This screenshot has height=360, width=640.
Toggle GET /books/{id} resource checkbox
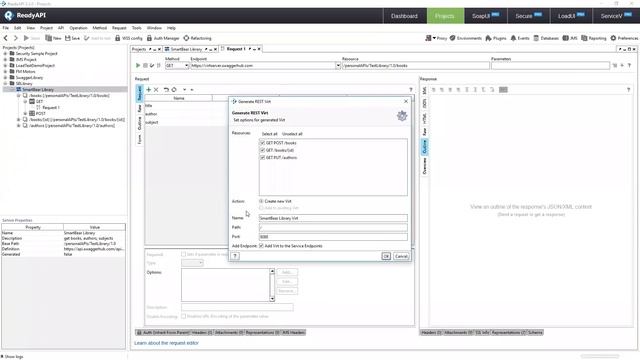click(x=262, y=150)
